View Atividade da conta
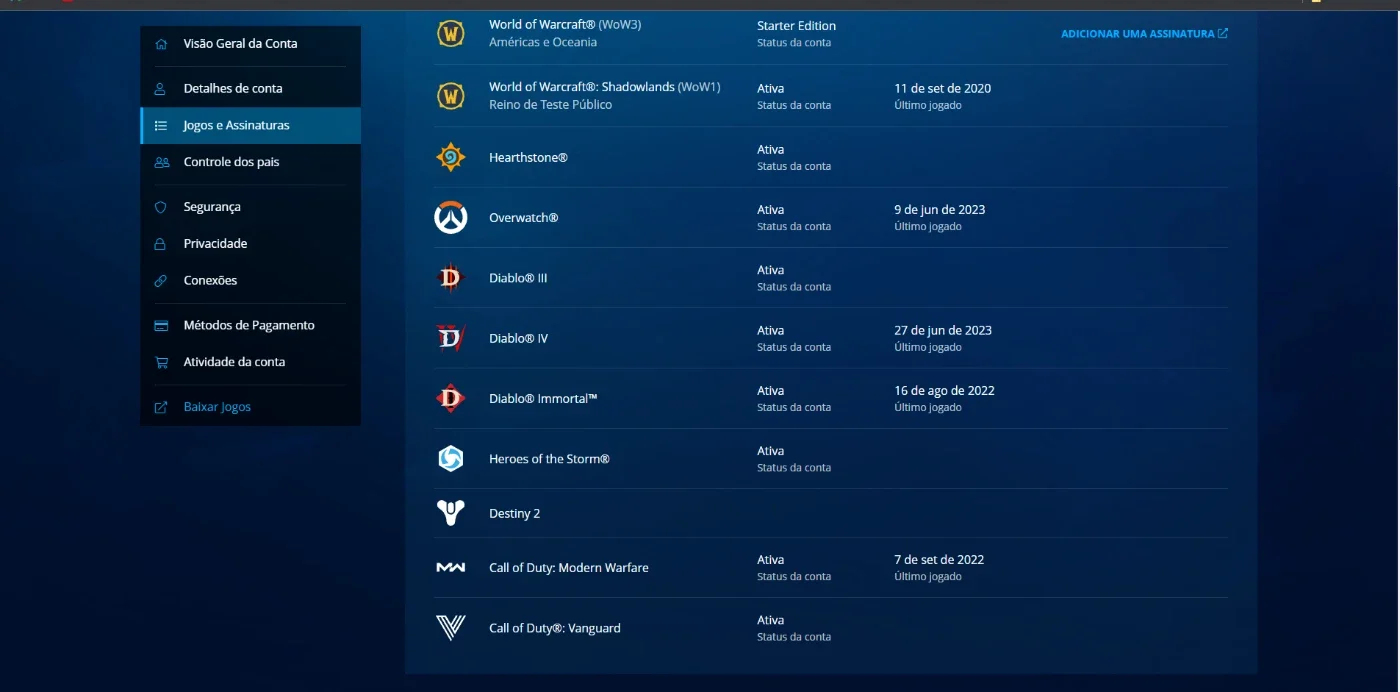Screen dimensions: 1400x692 click(x=234, y=363)
